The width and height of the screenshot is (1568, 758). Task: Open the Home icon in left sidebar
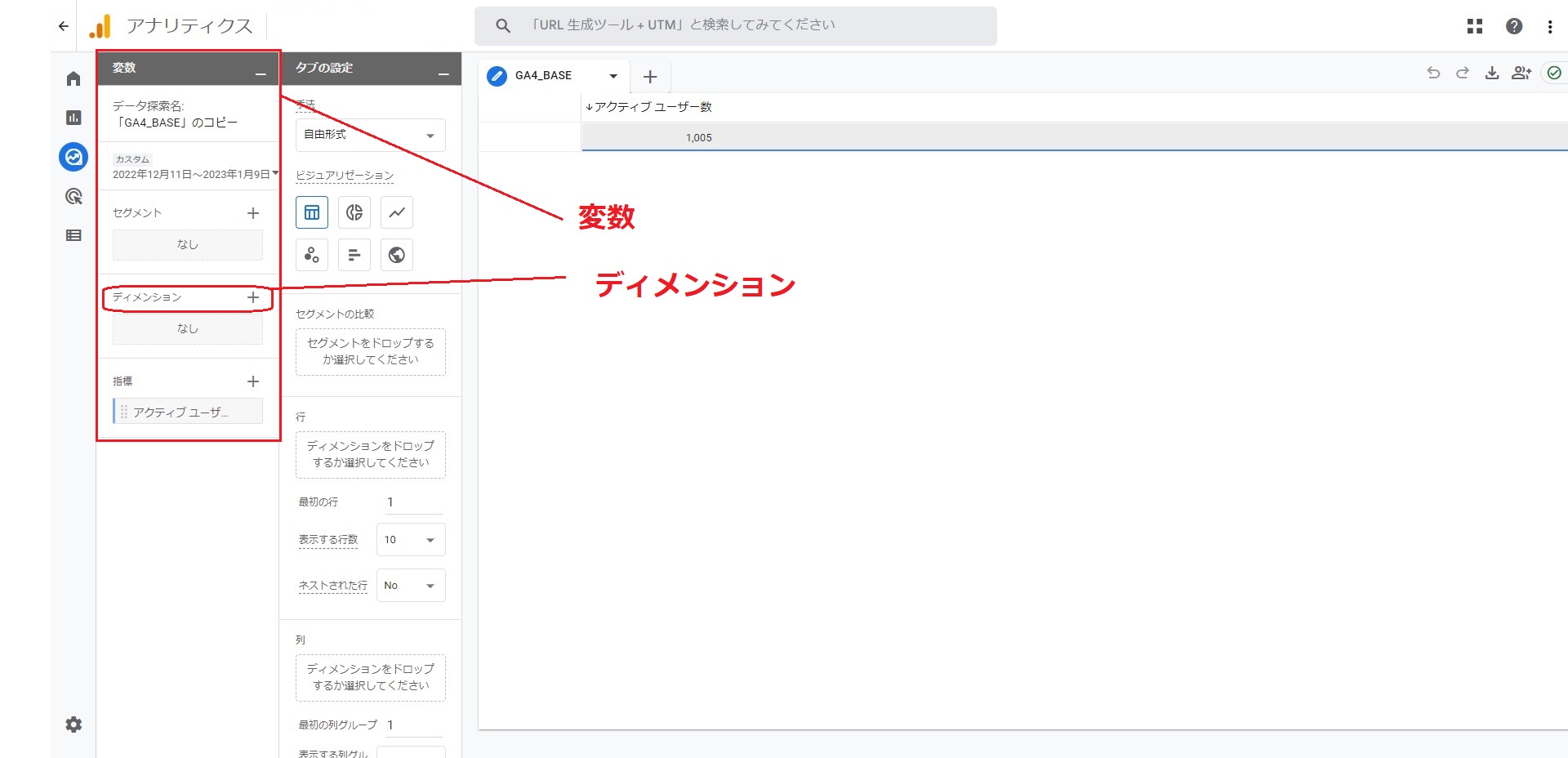[x=73, y=78]
